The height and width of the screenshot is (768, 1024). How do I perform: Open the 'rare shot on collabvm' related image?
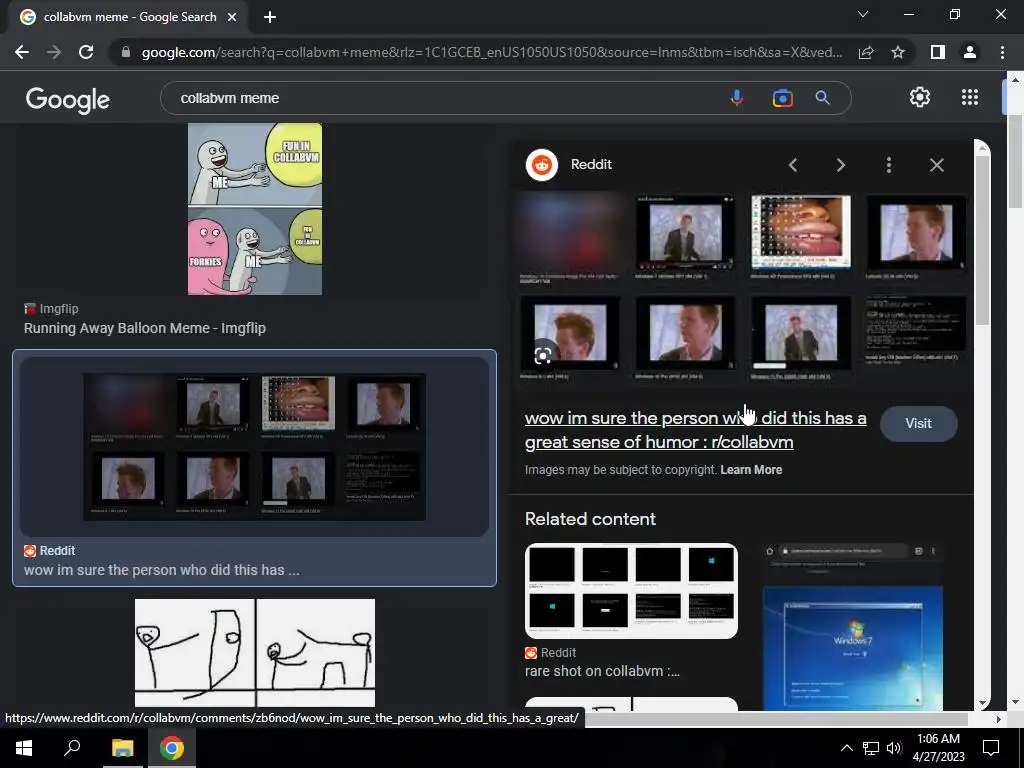[x=632, y=590]
